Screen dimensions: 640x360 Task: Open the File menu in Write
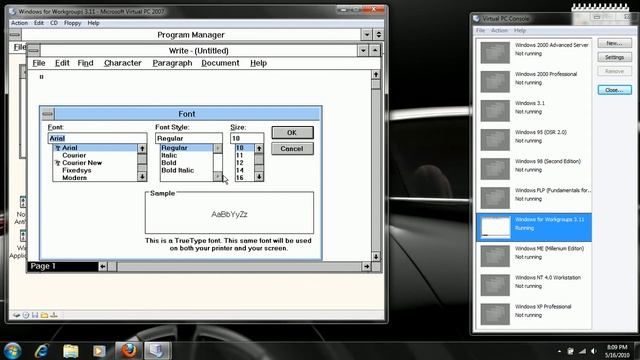click(x=39, y=63)
